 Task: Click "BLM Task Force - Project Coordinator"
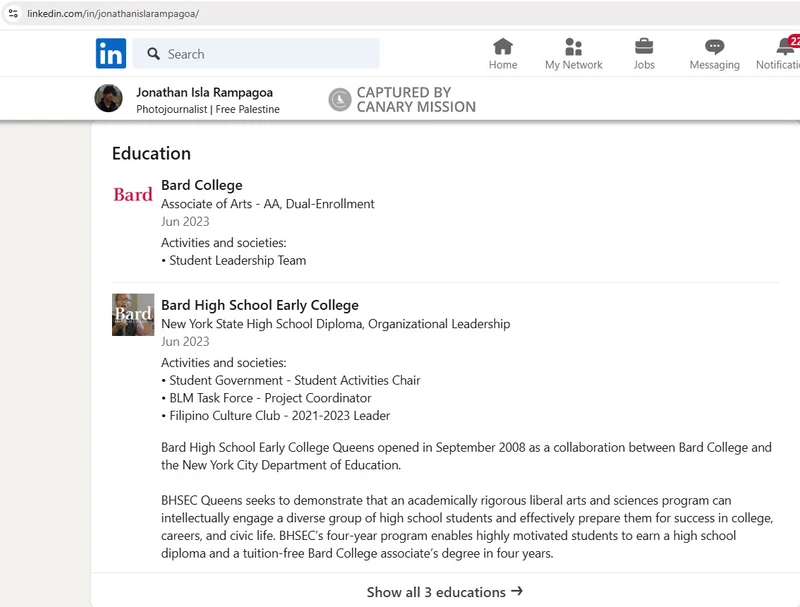tap(270, 398)
